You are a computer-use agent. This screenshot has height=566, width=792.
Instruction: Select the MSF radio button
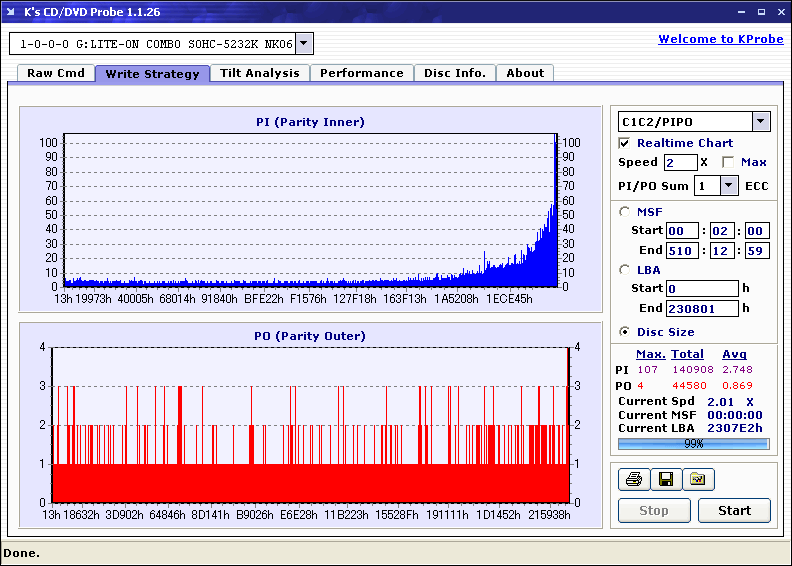coord(625,211)
